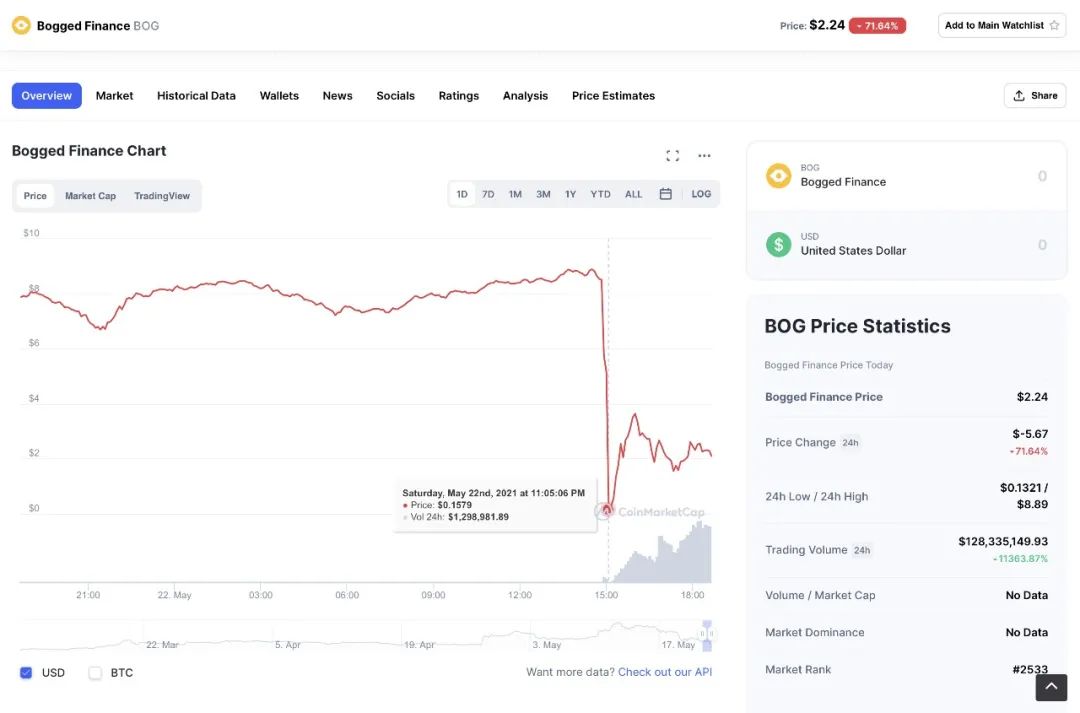
Task: Click the star icon beside Add to Main Watchlist
Action: (x=1054, y=25)
